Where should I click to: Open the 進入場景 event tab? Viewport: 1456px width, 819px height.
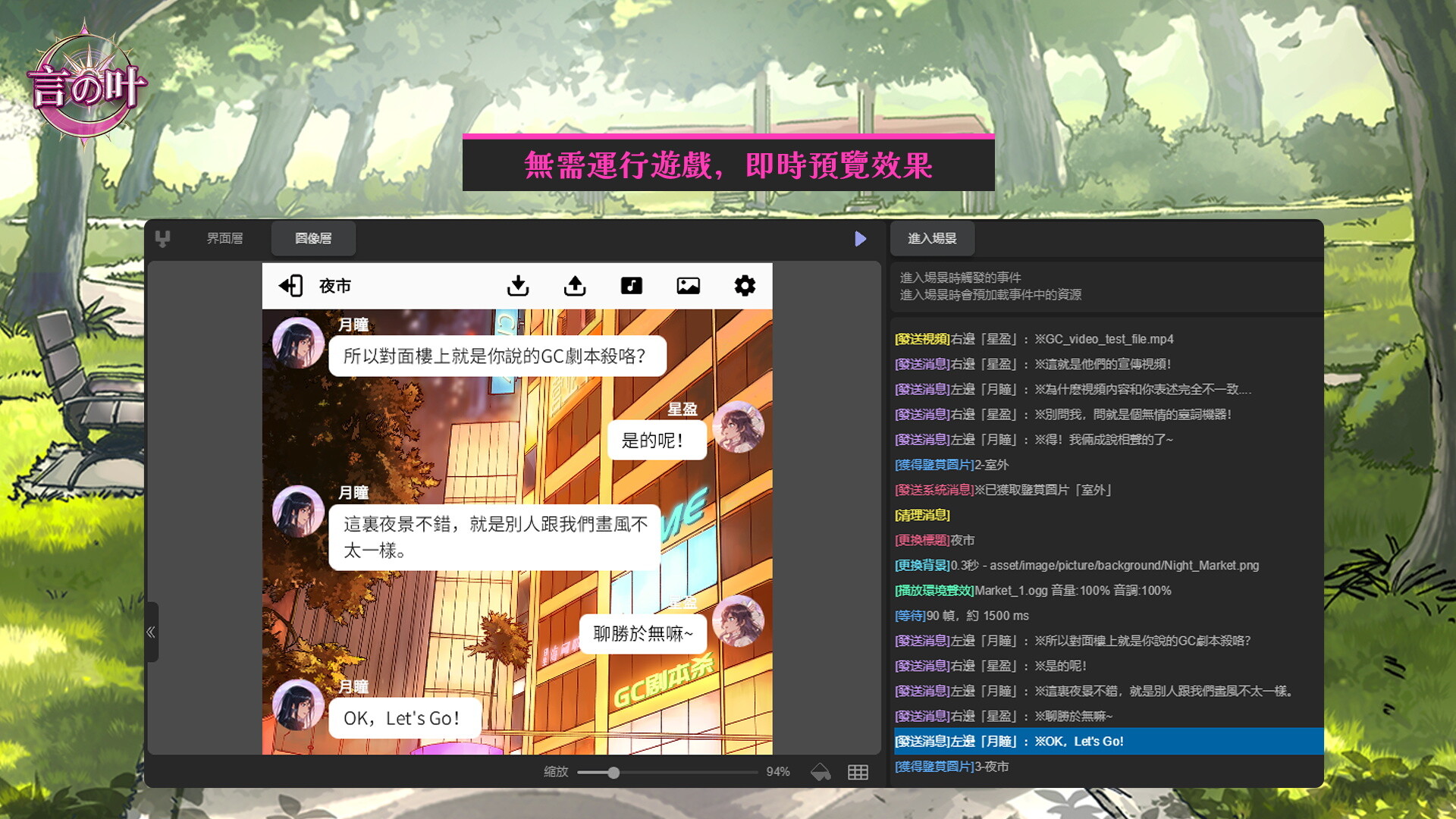point(932,239)
